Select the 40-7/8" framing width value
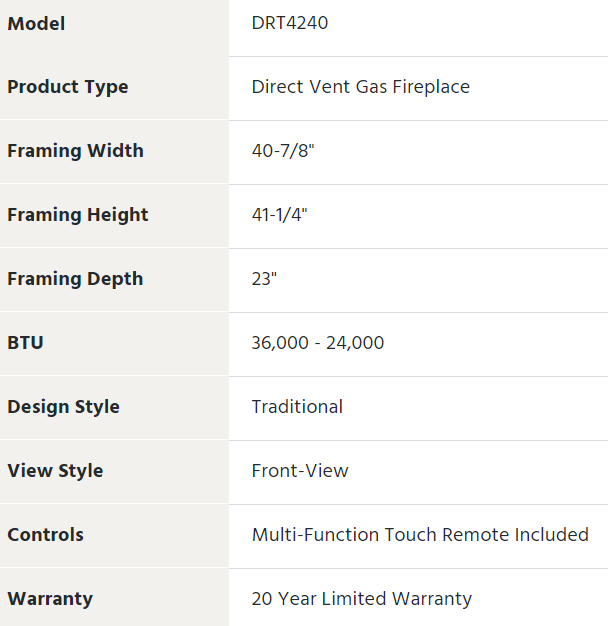Screen dimensions: 608x626 (x=285, y=151)
